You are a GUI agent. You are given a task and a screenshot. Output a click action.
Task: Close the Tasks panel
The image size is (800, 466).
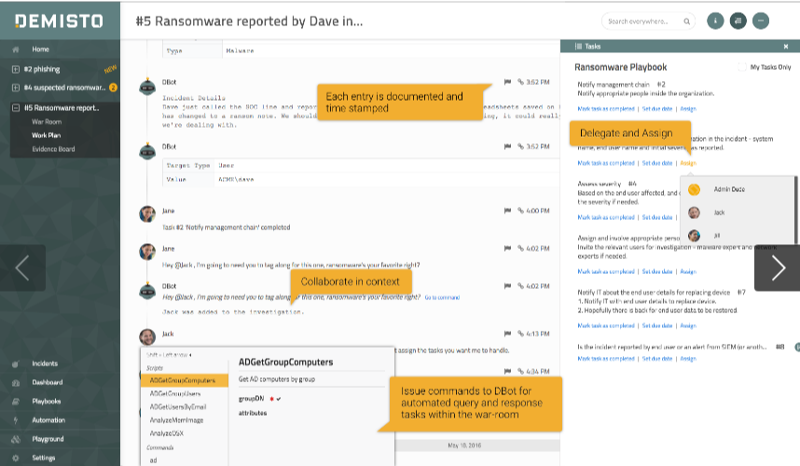pyautogui.click(x=785, y=46)
